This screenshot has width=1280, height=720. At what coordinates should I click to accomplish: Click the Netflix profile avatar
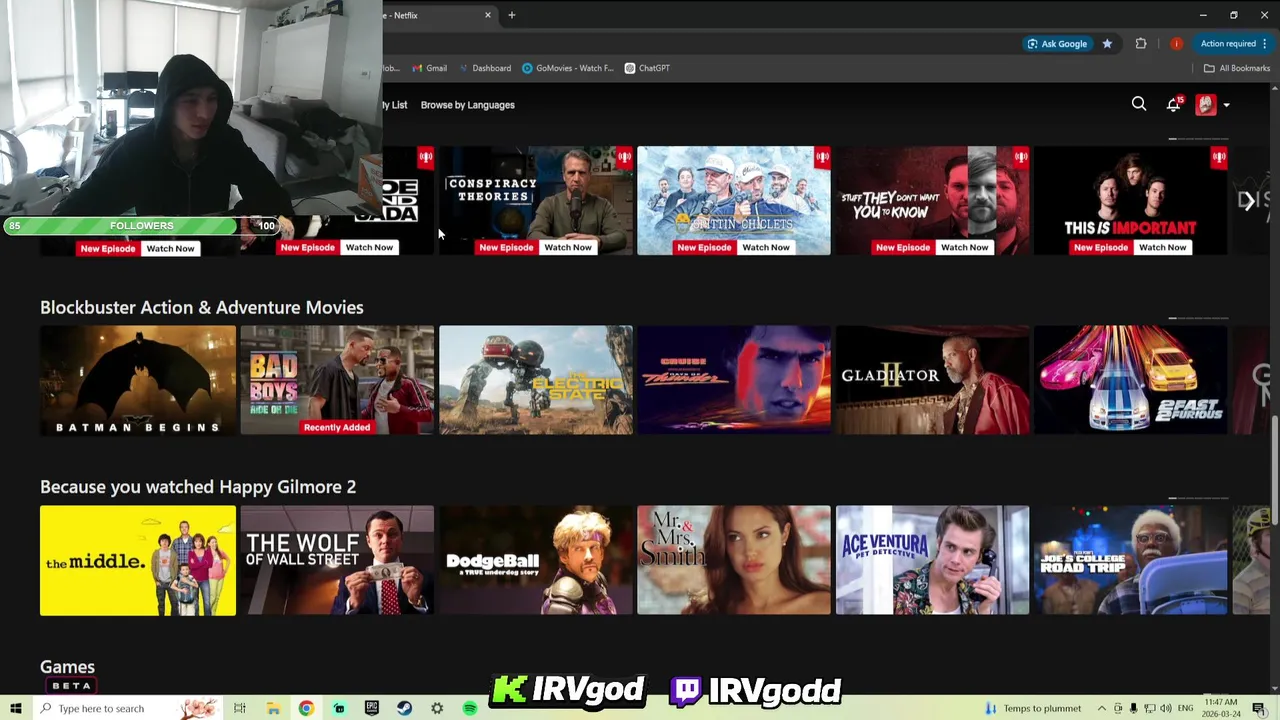point(1206,104)
